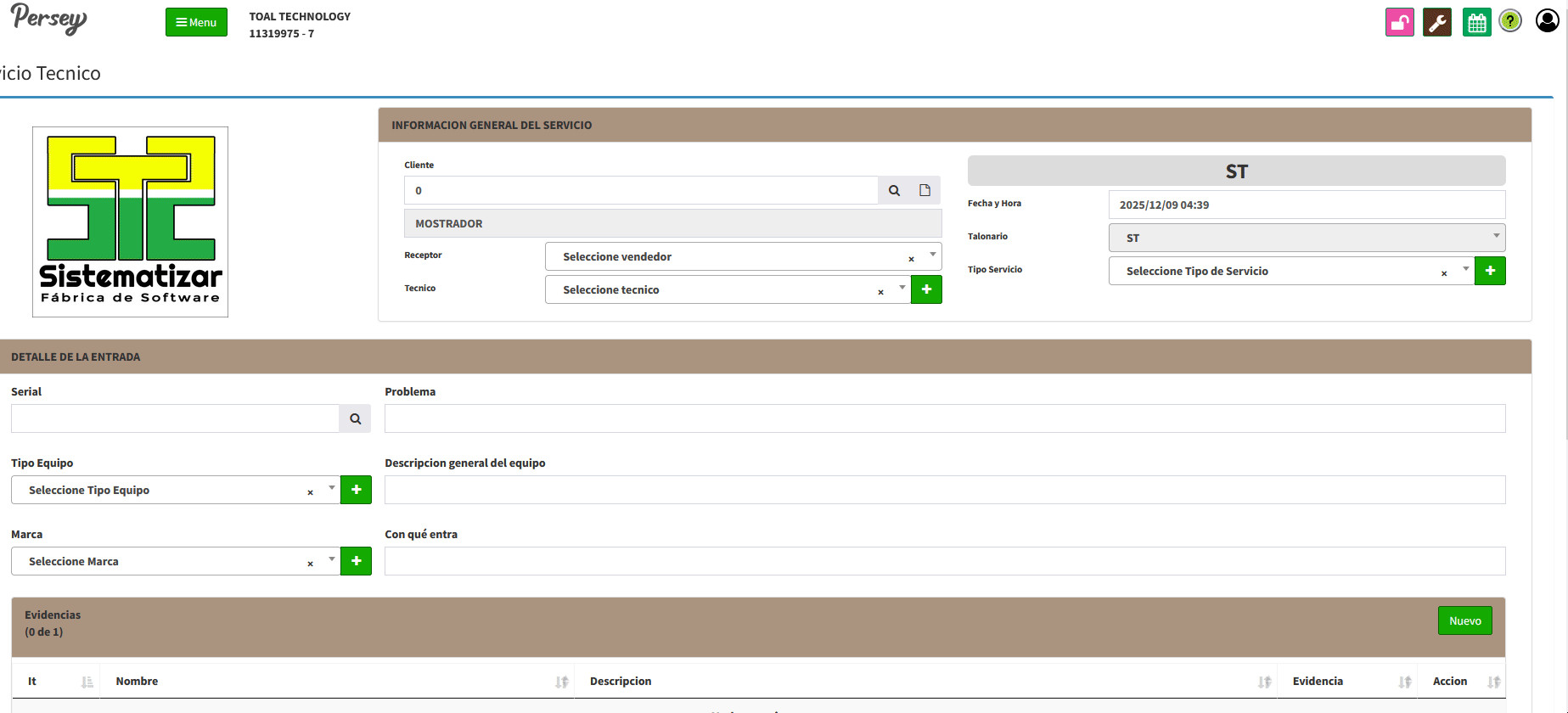Open the Talonario ST dropdown
Image resolution: width=1568 pixels, height=713 pixels.
[x=1307, y=238]
